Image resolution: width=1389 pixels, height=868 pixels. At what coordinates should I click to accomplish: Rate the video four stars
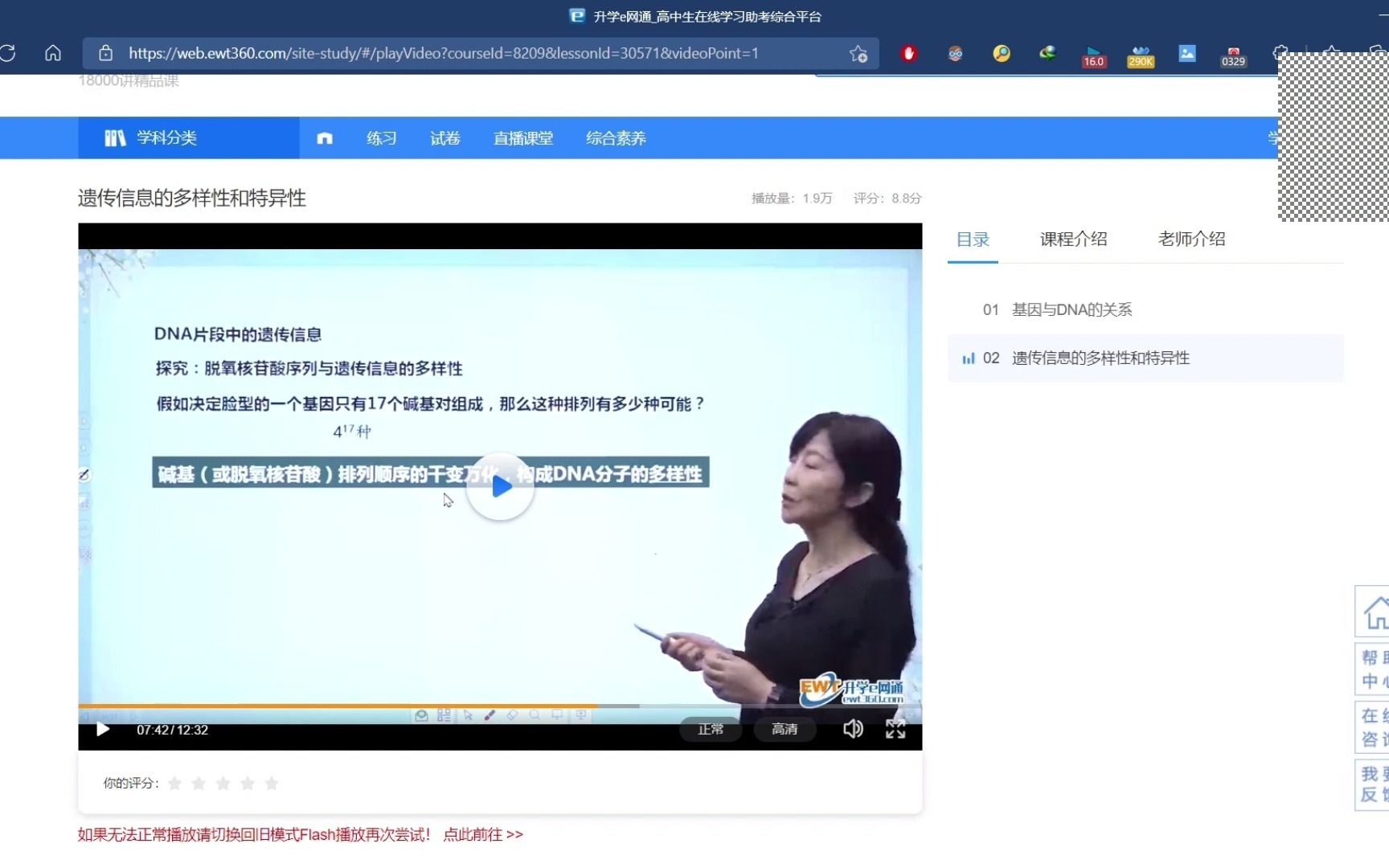248,783
